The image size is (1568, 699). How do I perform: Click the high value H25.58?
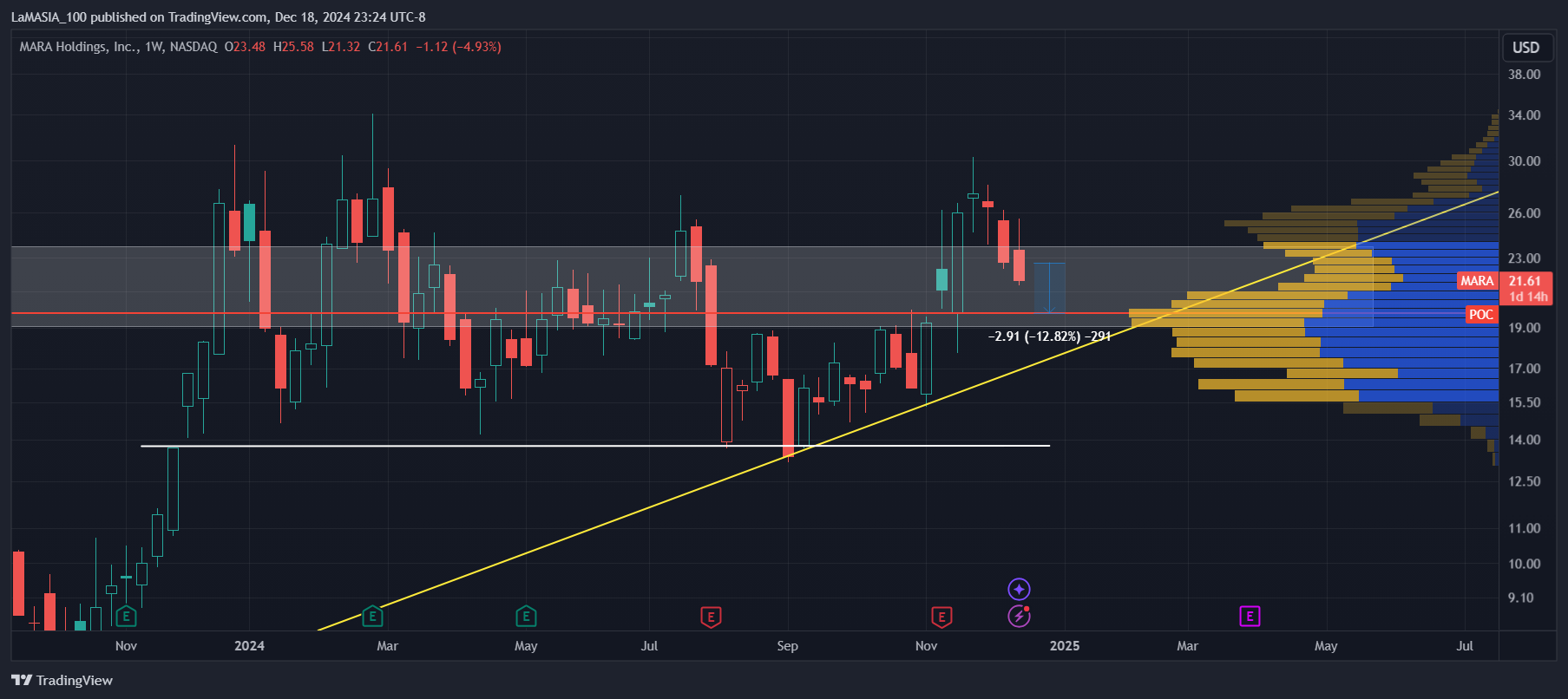click(x=293, y=47)
